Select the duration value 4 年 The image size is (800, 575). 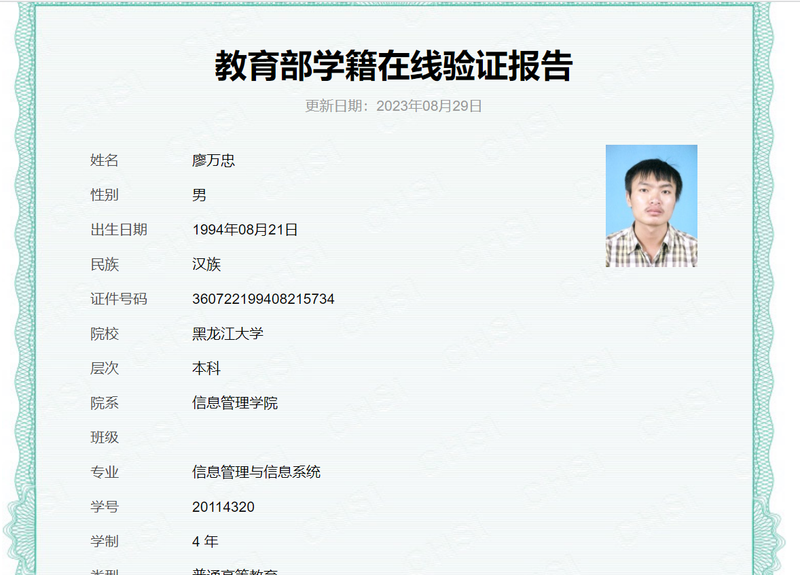(205, 541)
